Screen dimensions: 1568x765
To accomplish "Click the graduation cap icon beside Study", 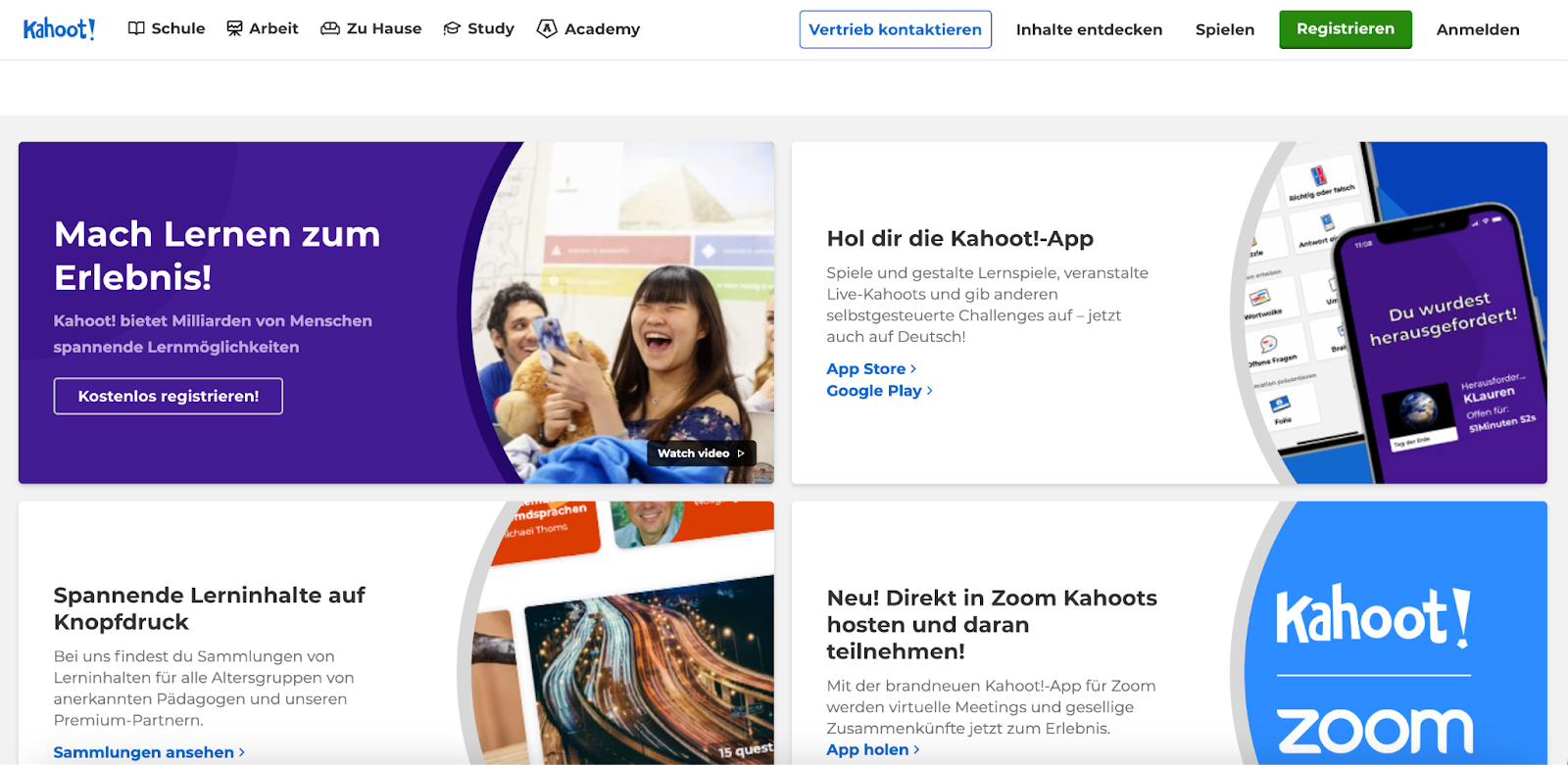I will [x=452, y=28].
